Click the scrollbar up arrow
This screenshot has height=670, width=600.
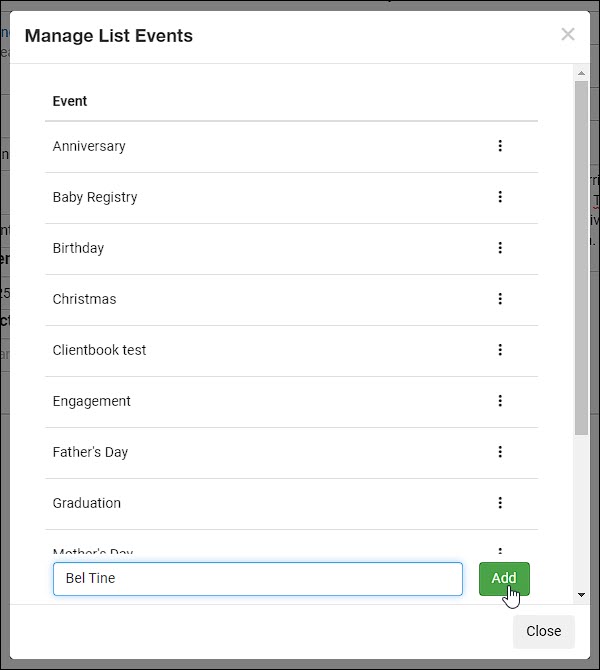pyautogui.click(x=581, y=73)
